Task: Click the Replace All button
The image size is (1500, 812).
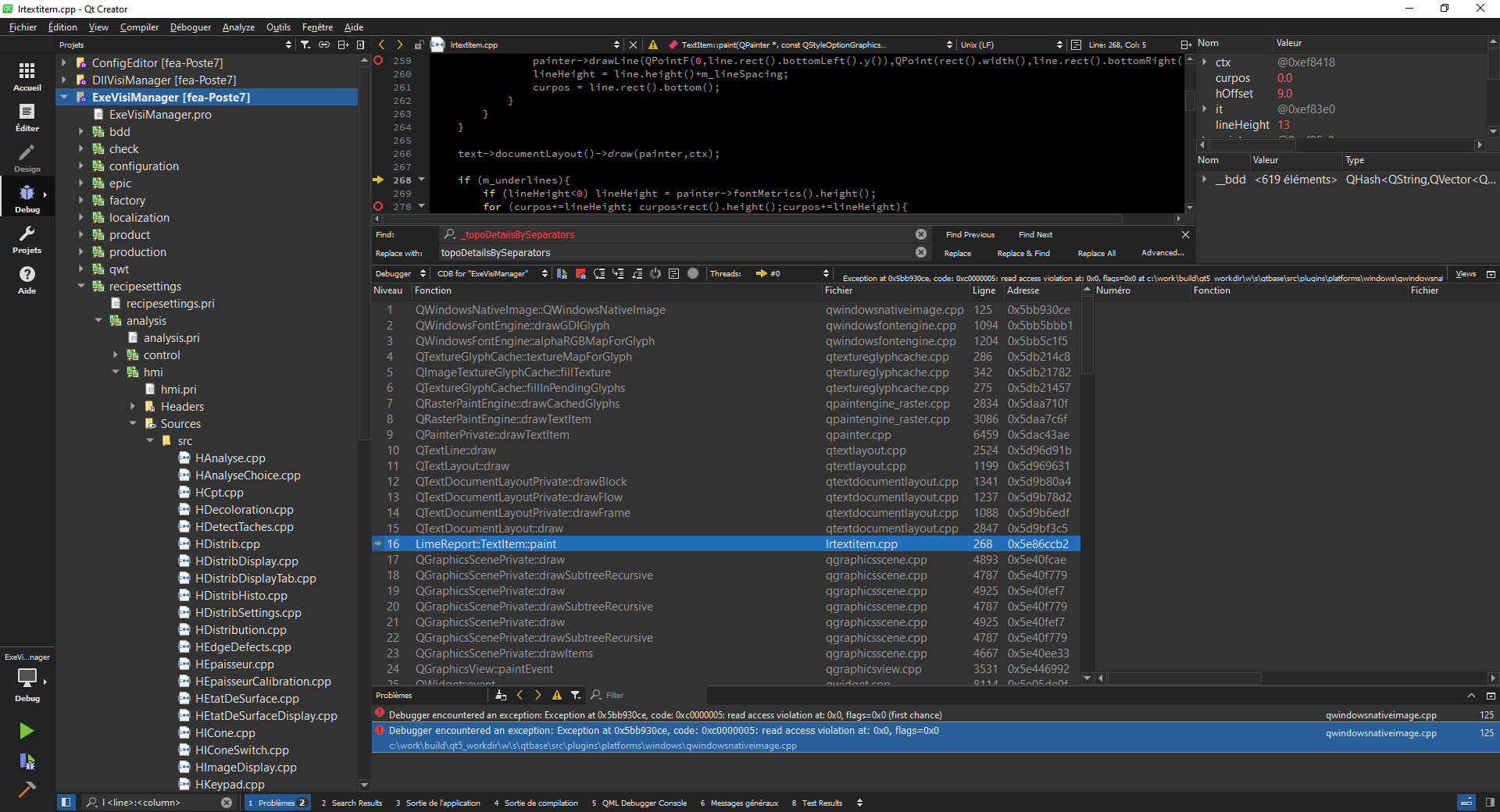Action: pyautogui.click(x=1096, y=254)
